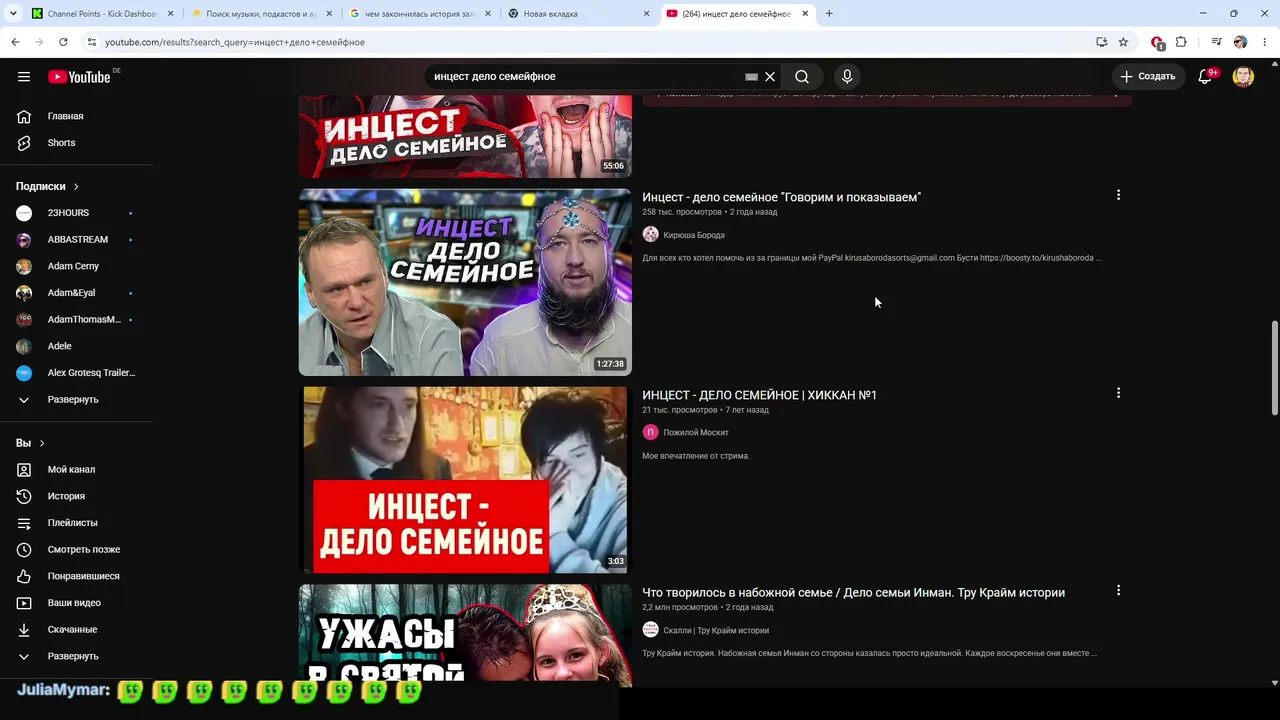Open thumbnail of 'Говорим и показываем' video

465,283
